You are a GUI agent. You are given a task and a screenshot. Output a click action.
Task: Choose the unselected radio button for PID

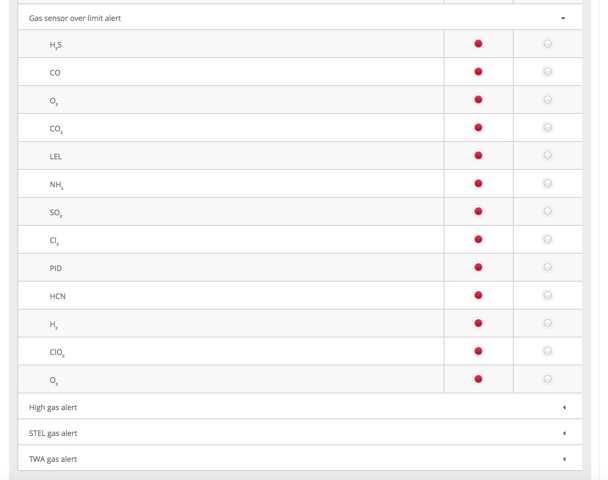pos(547,267)
